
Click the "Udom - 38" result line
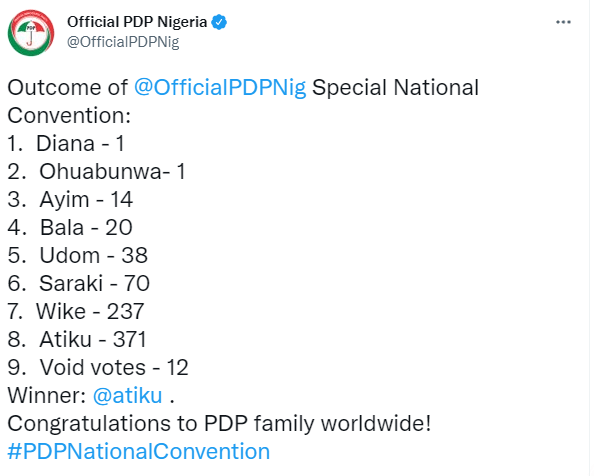click(78, 256)
